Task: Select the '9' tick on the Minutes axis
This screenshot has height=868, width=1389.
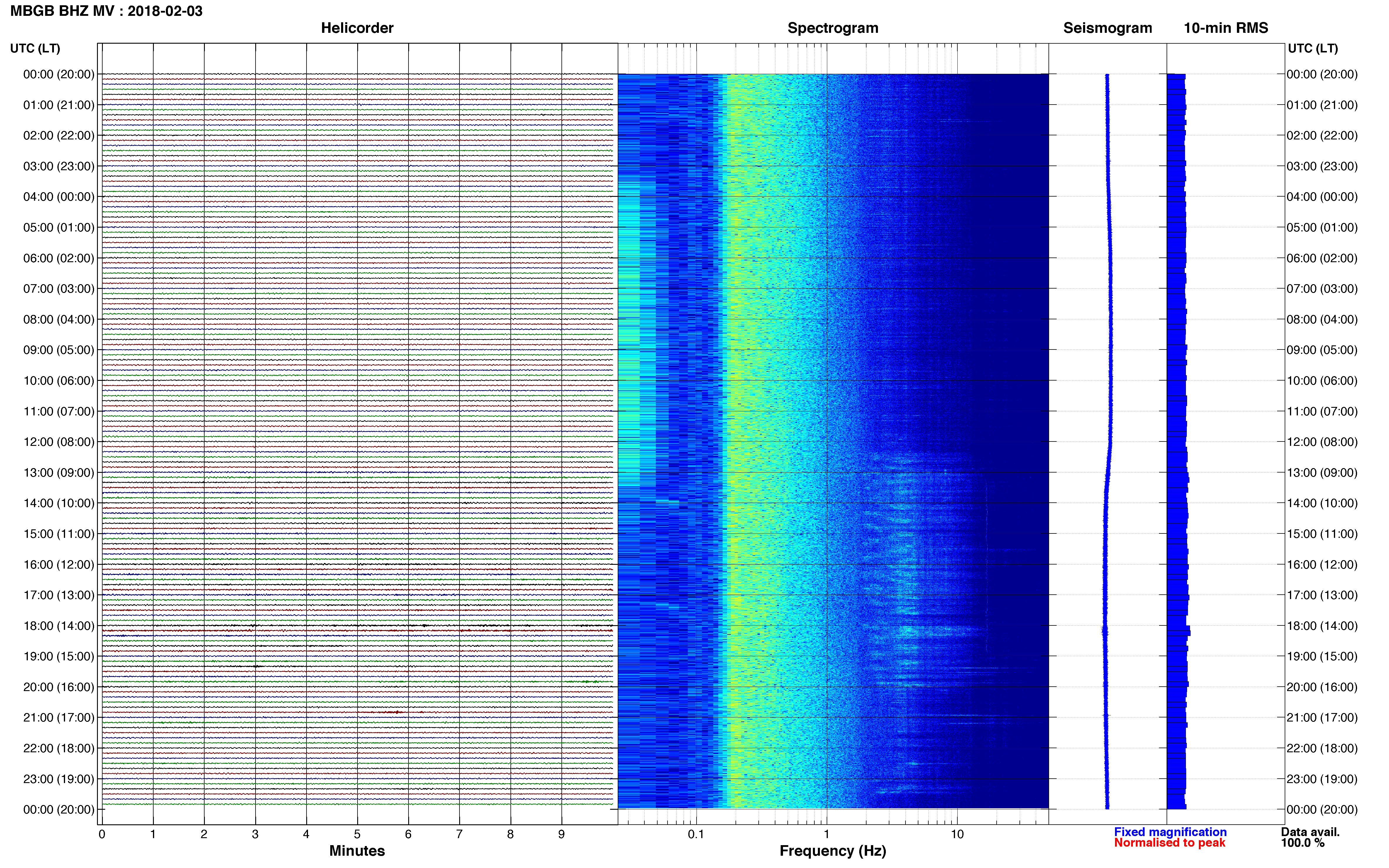Action: click(561, 834)
